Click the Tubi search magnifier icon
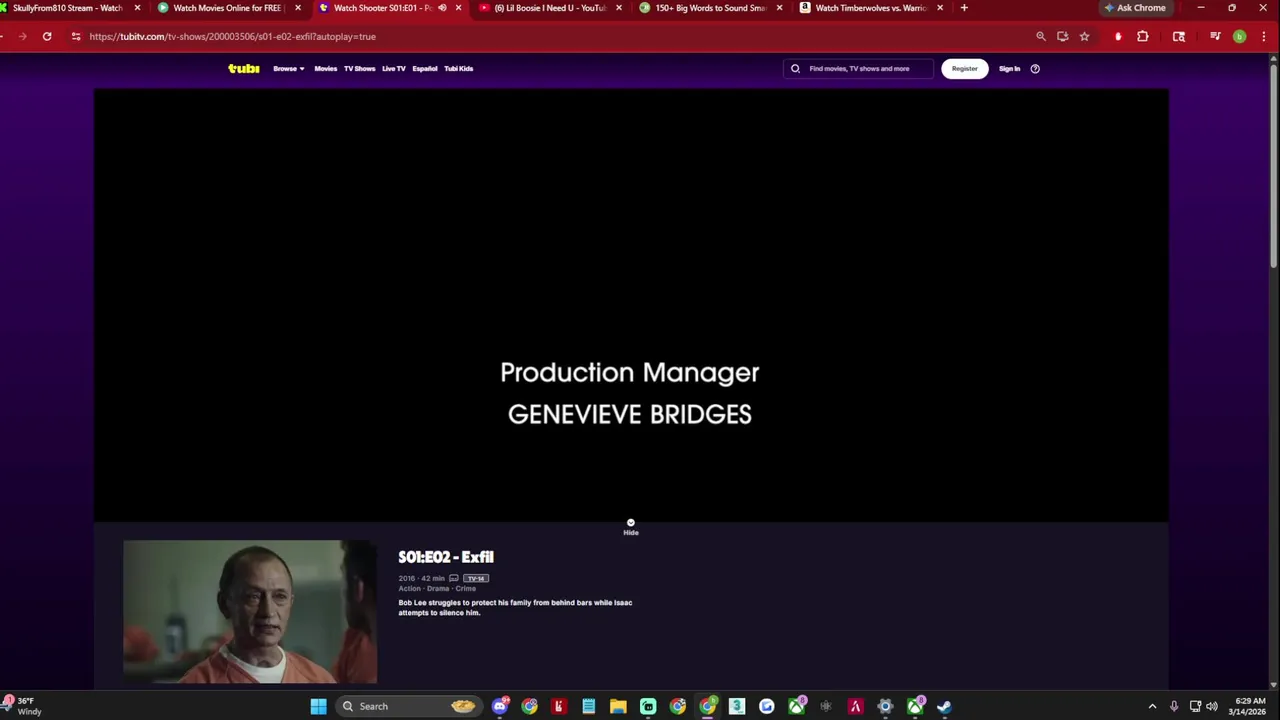This screenshot has width=1280, height=720. 795,68
